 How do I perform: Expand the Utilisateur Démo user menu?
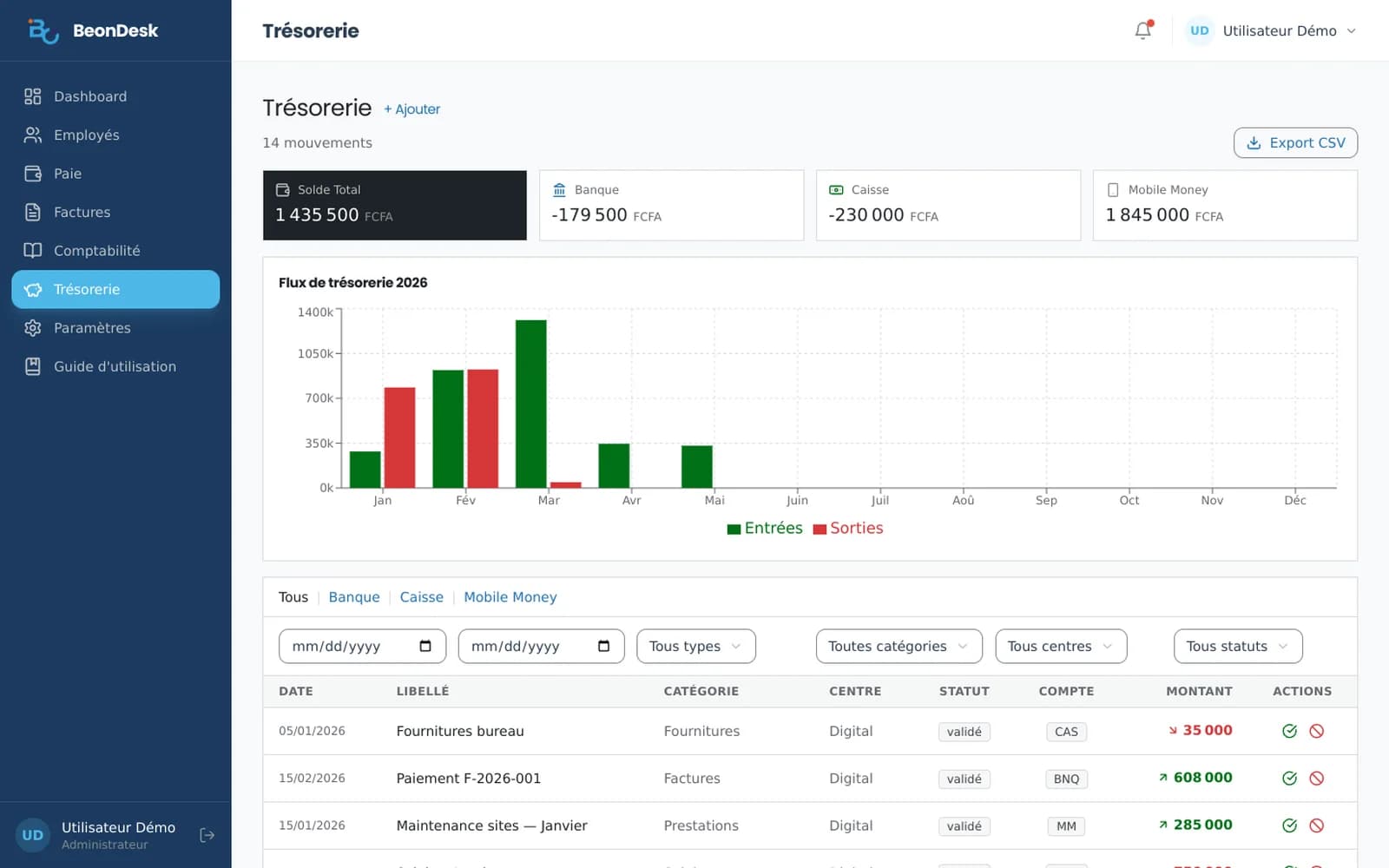pyautogui.click(x=1272, y=30)
